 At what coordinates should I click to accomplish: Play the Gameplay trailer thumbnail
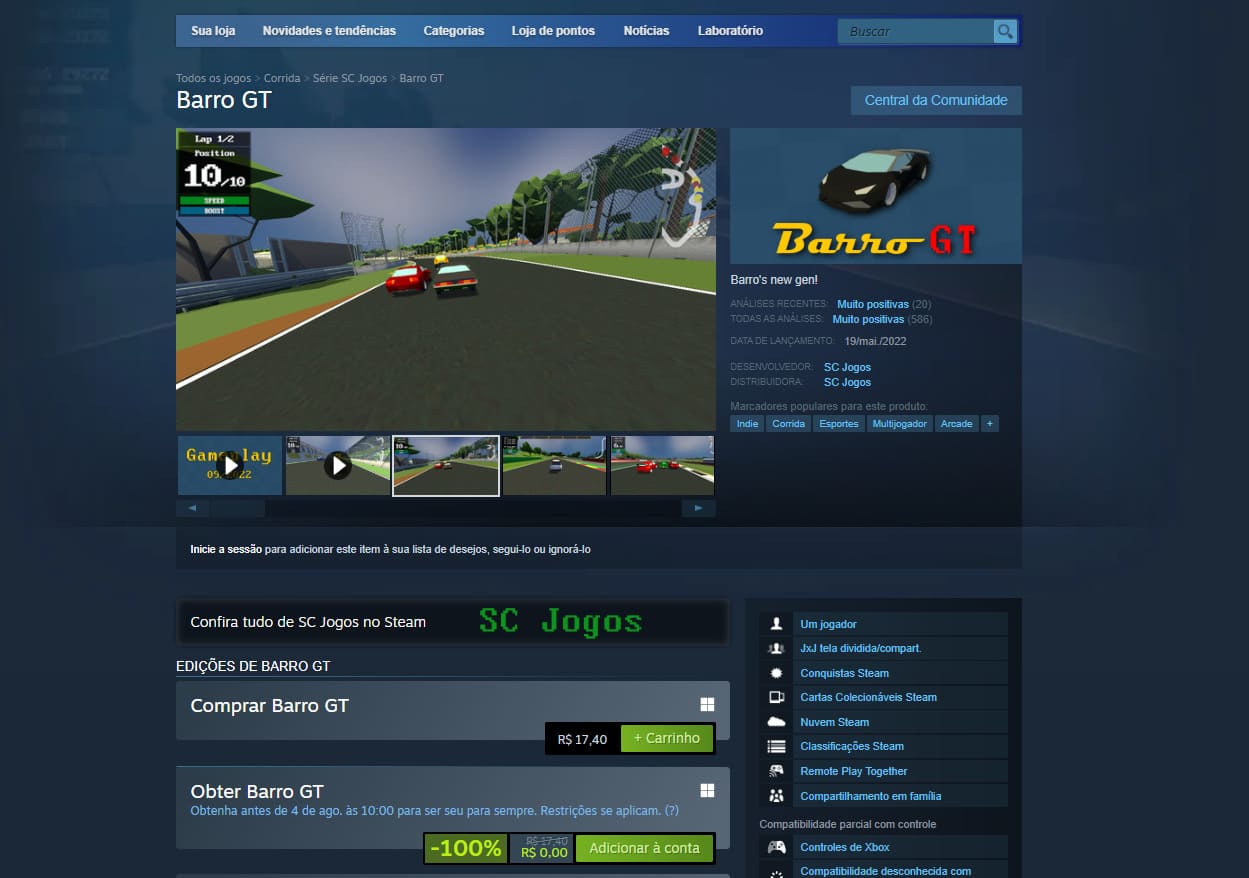tap(230, 465)
